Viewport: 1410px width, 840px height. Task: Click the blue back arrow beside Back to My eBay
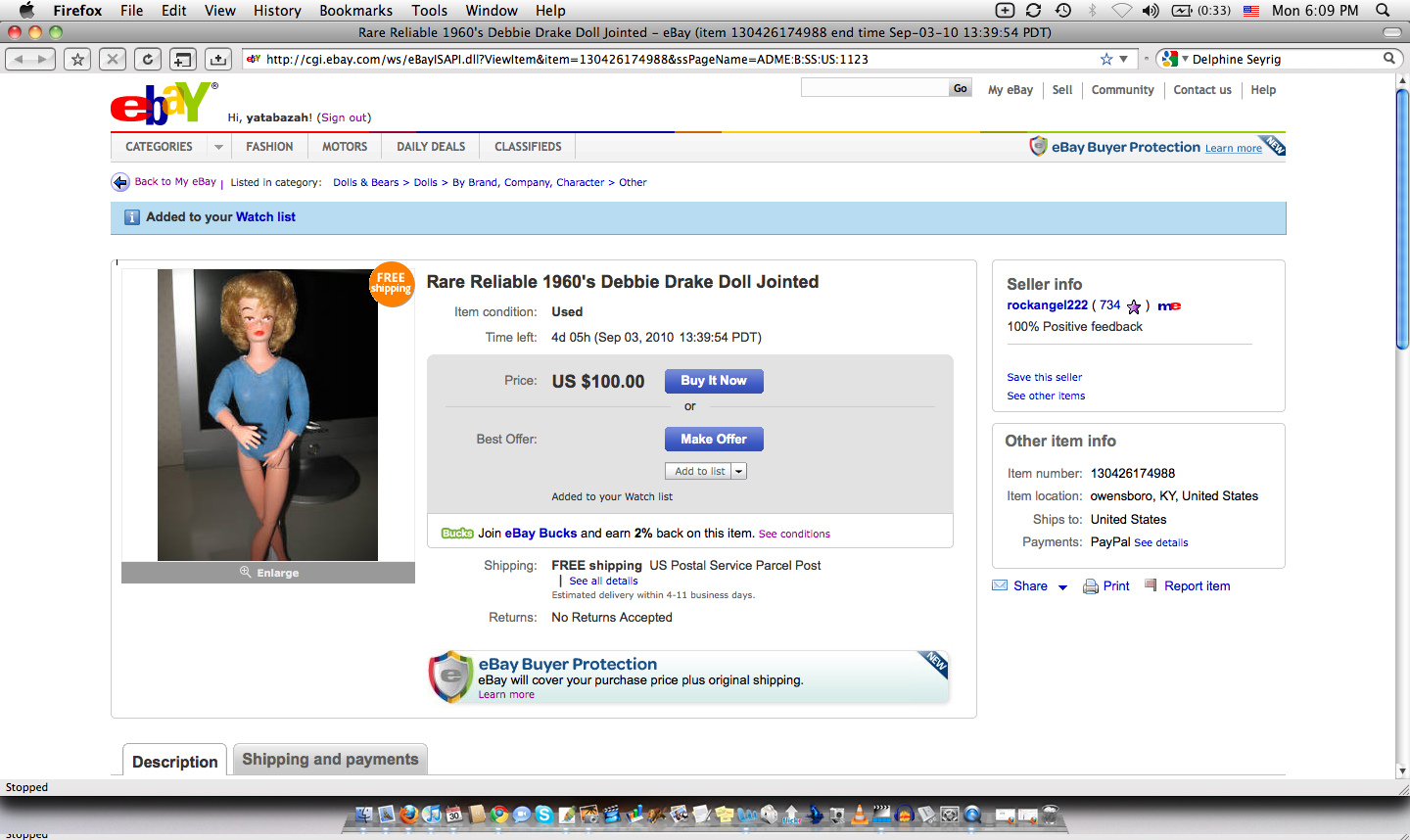point(120,182)
